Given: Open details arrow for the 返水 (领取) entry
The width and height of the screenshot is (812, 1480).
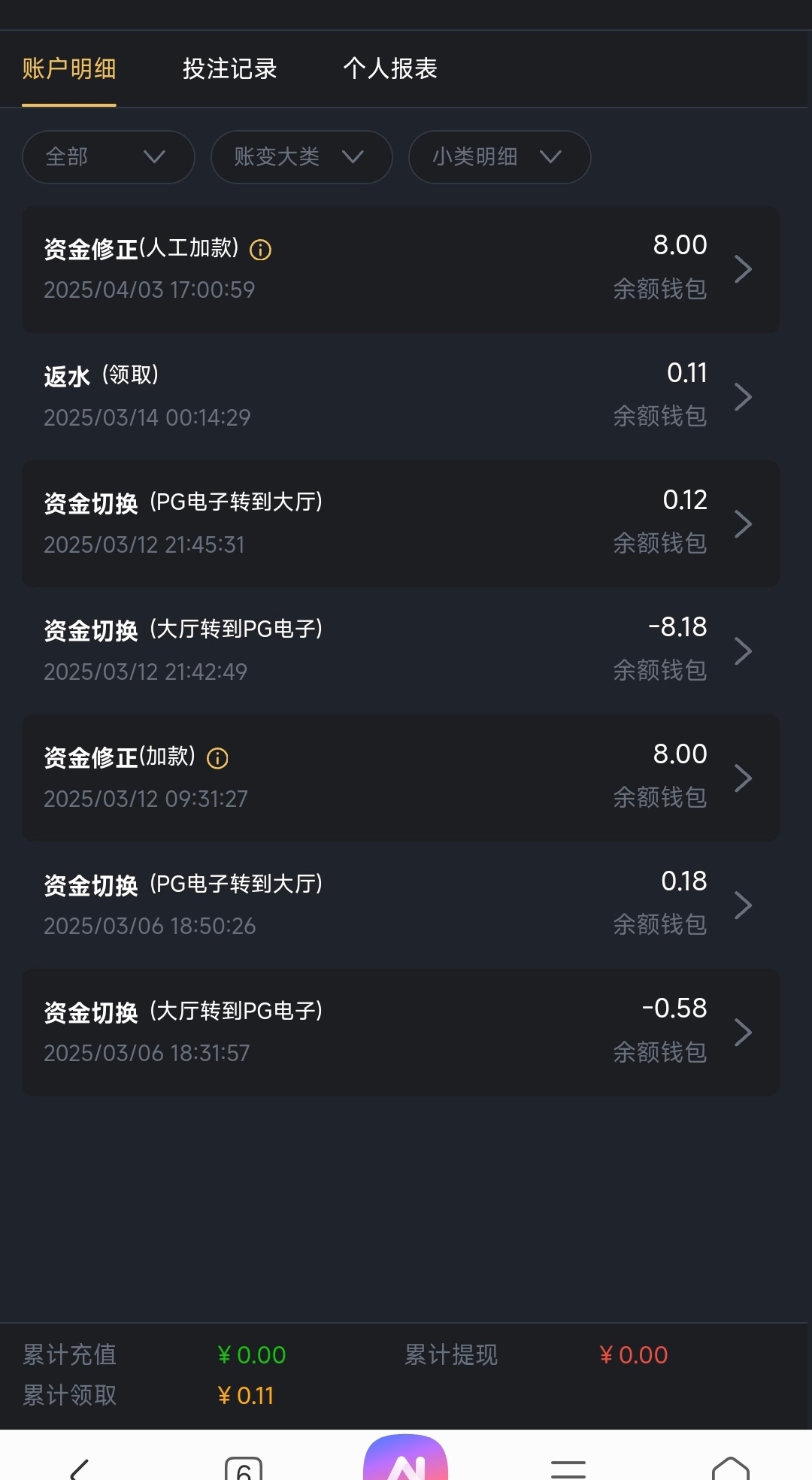Looking at the screenshot, I should click(x=743, y=396).
